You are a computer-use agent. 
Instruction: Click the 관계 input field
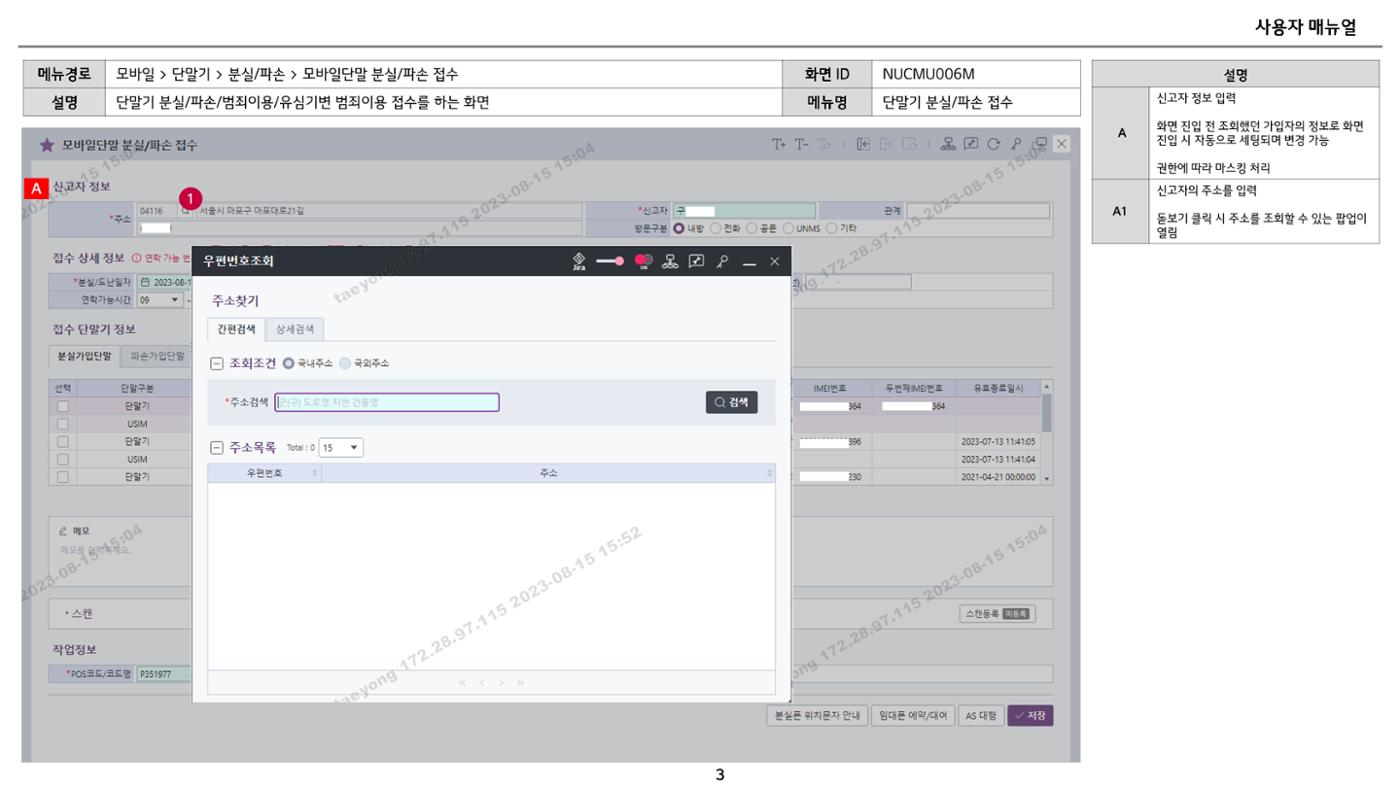click(x=978, y=210)
